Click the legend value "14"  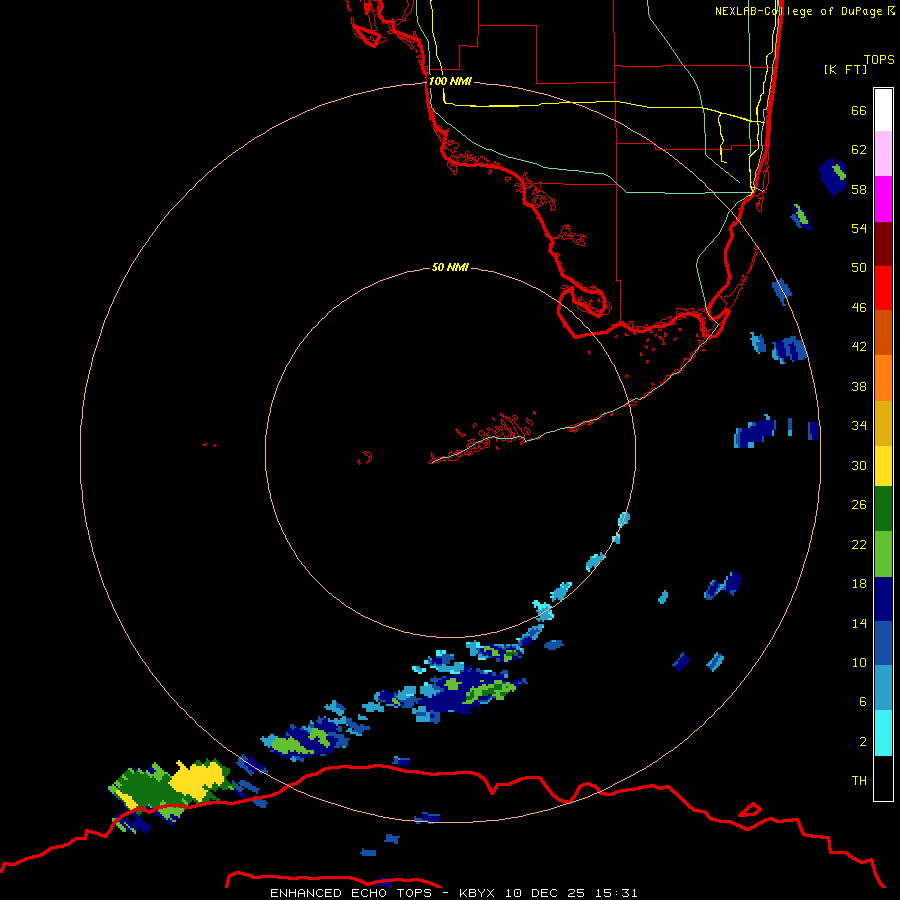coord(859,623)
